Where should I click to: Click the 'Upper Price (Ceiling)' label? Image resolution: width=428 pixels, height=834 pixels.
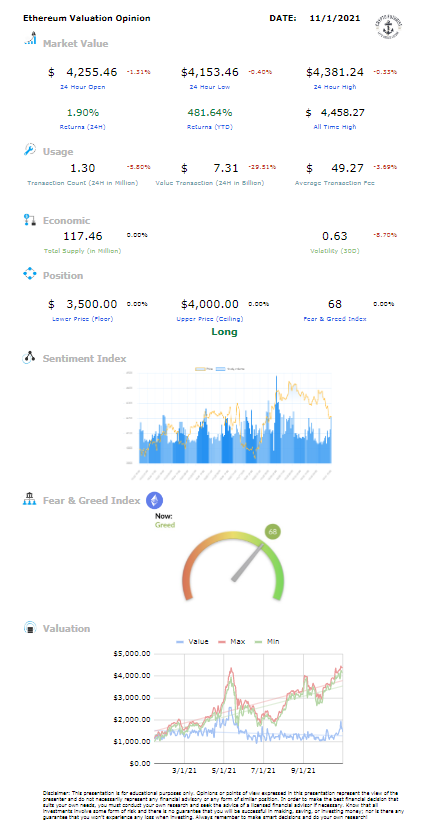click(209, 319)
